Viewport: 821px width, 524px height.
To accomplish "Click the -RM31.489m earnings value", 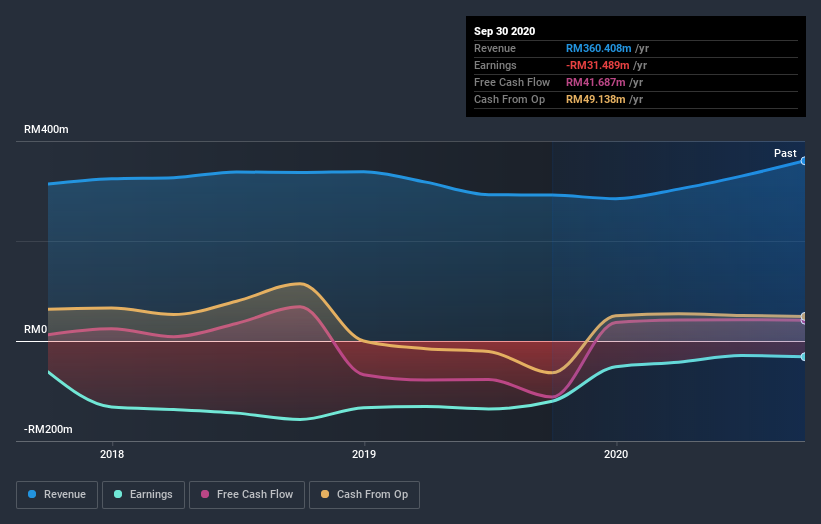I will click(597, 65).
